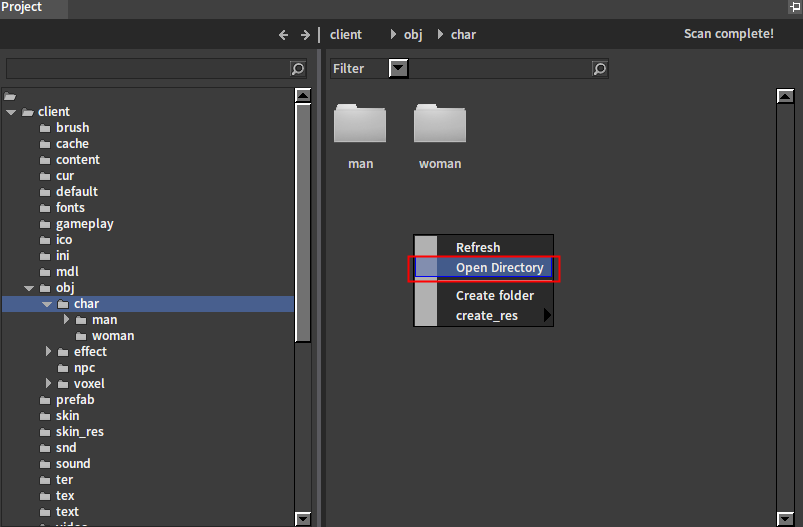Open the man folder thumbnail

click(360, 124)
